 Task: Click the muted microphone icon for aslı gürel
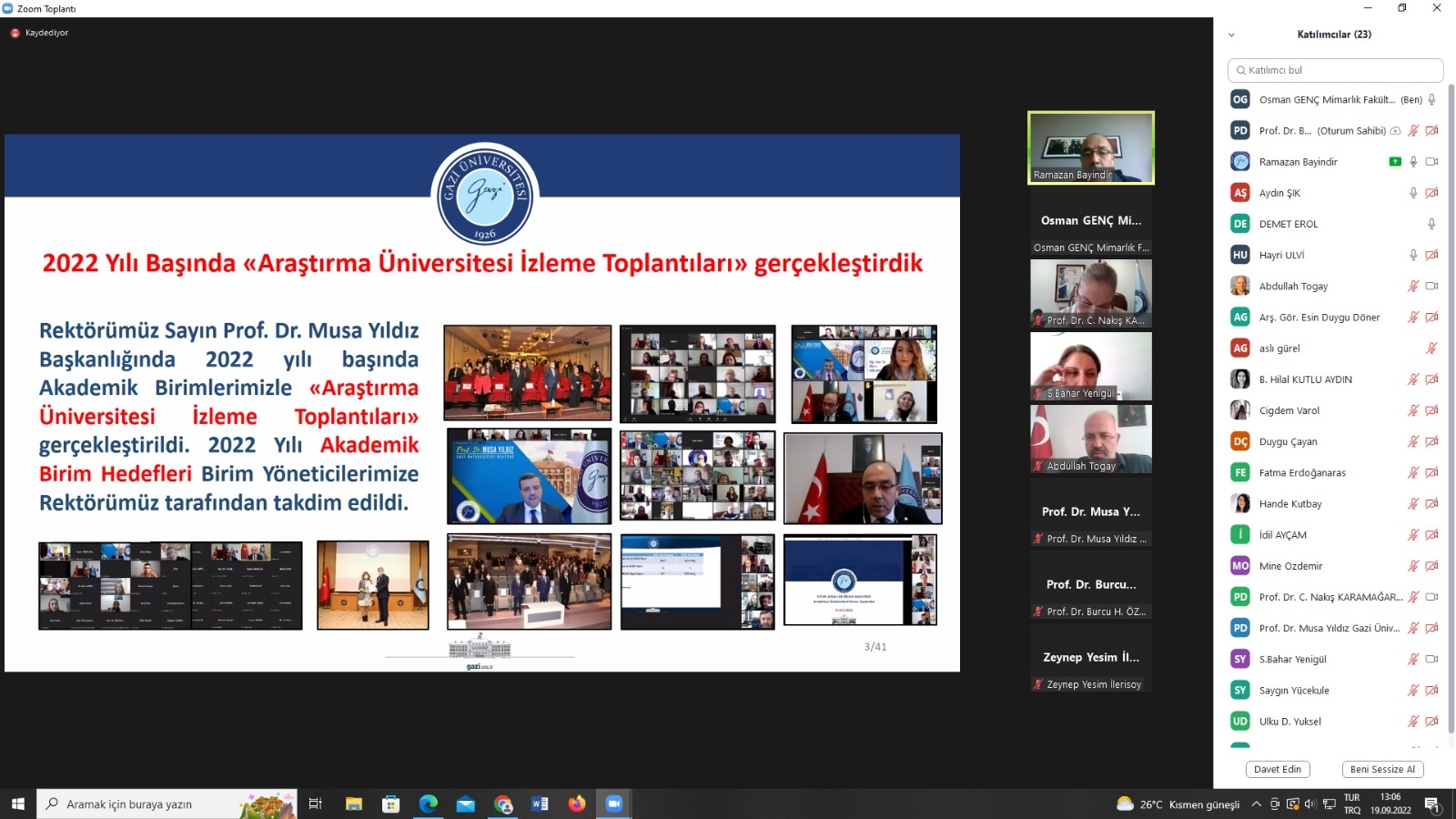[1431, 349]
